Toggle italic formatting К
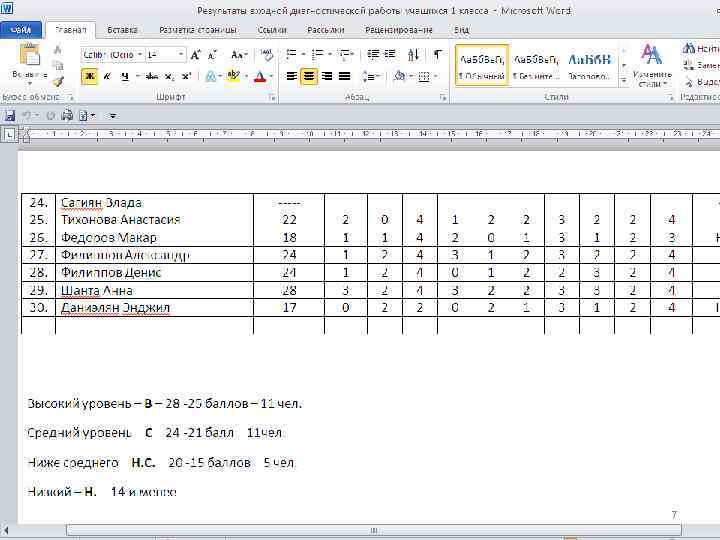This screenshot has width=720, height=540. [x=107, y=76]
